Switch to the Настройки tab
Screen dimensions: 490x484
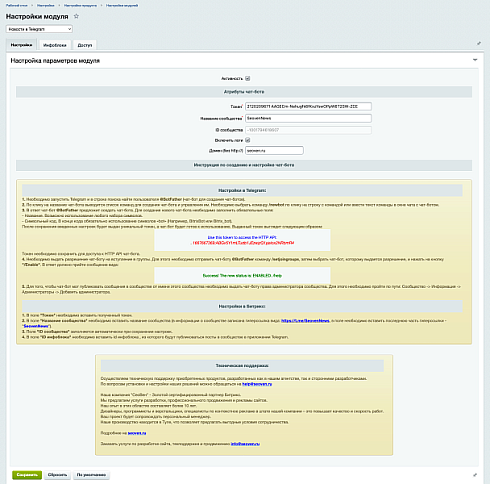click(21, 45)
